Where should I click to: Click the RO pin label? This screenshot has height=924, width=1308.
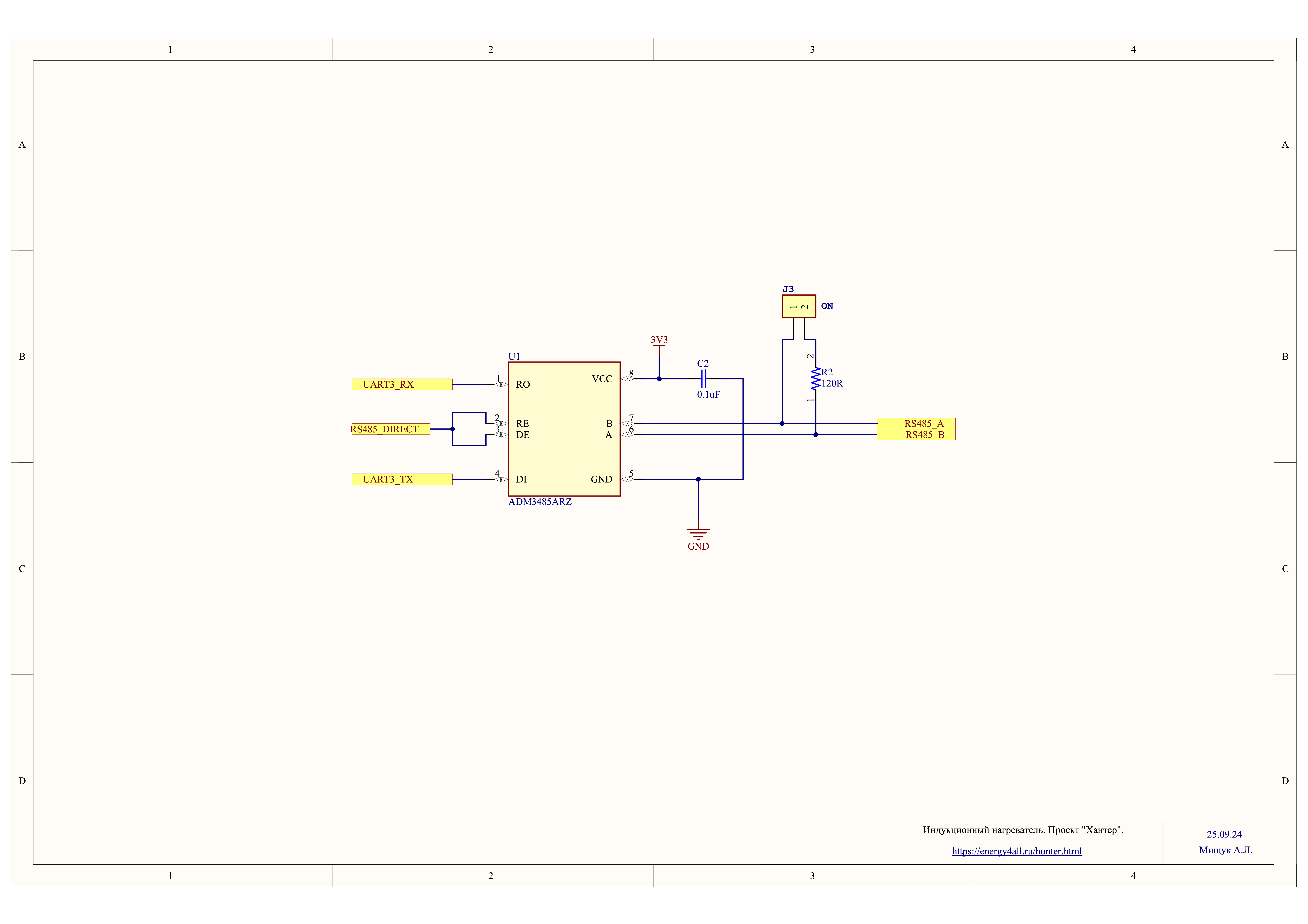[523, 384]
